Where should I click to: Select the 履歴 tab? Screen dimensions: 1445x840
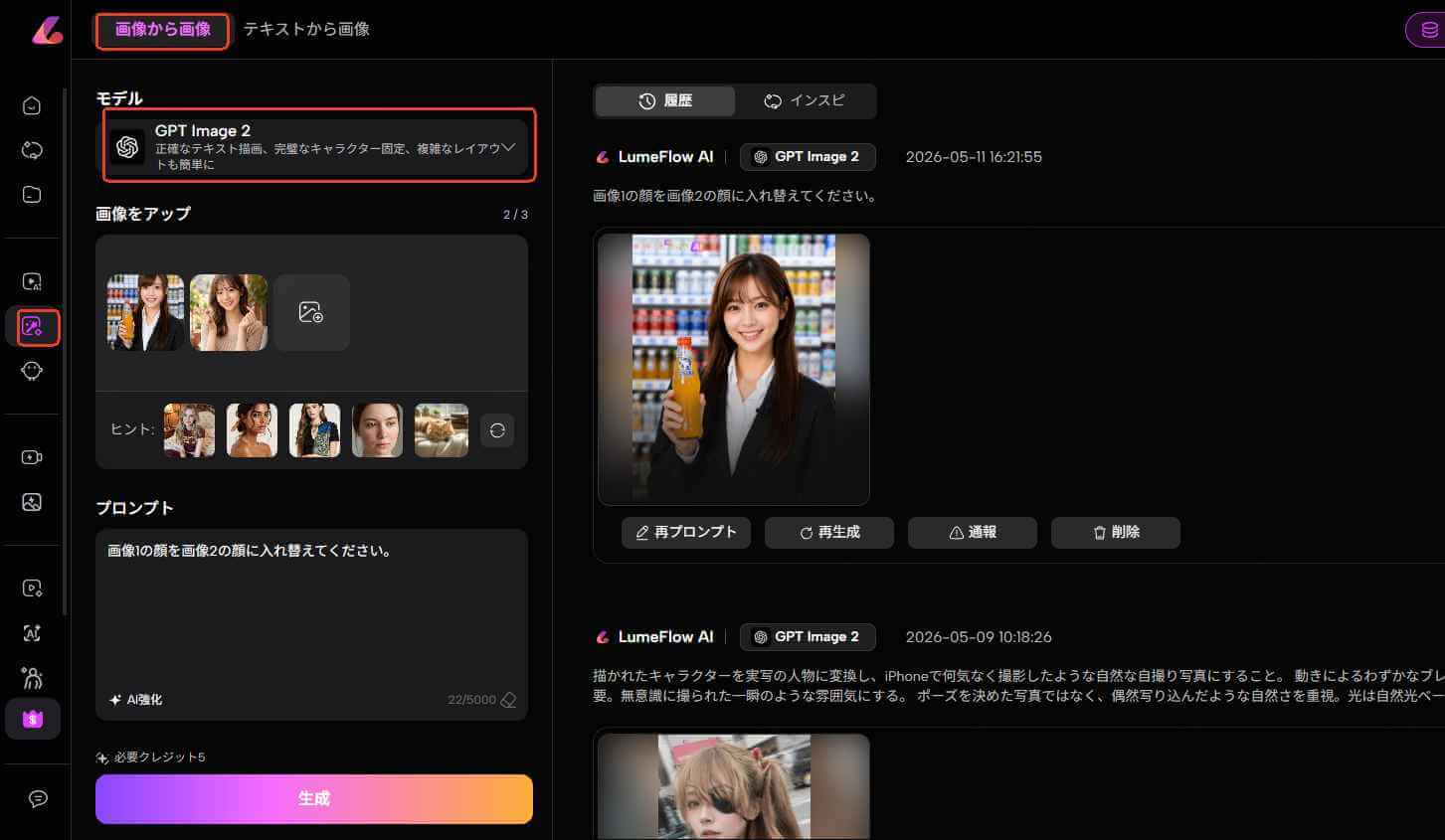665,100
